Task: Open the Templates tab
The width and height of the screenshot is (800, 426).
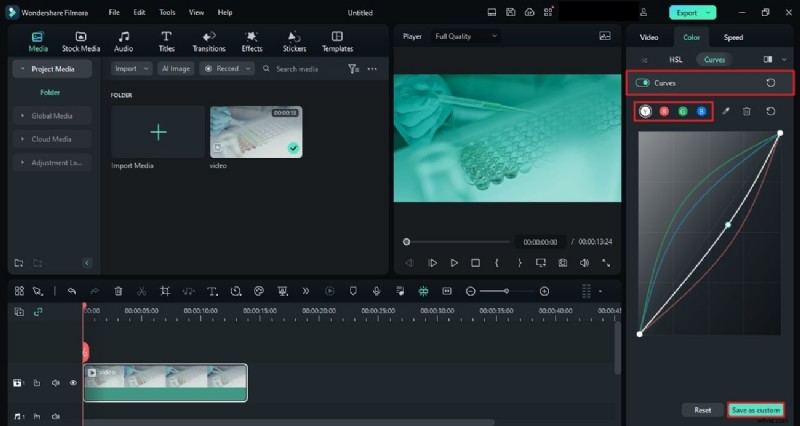Action: 337,42
